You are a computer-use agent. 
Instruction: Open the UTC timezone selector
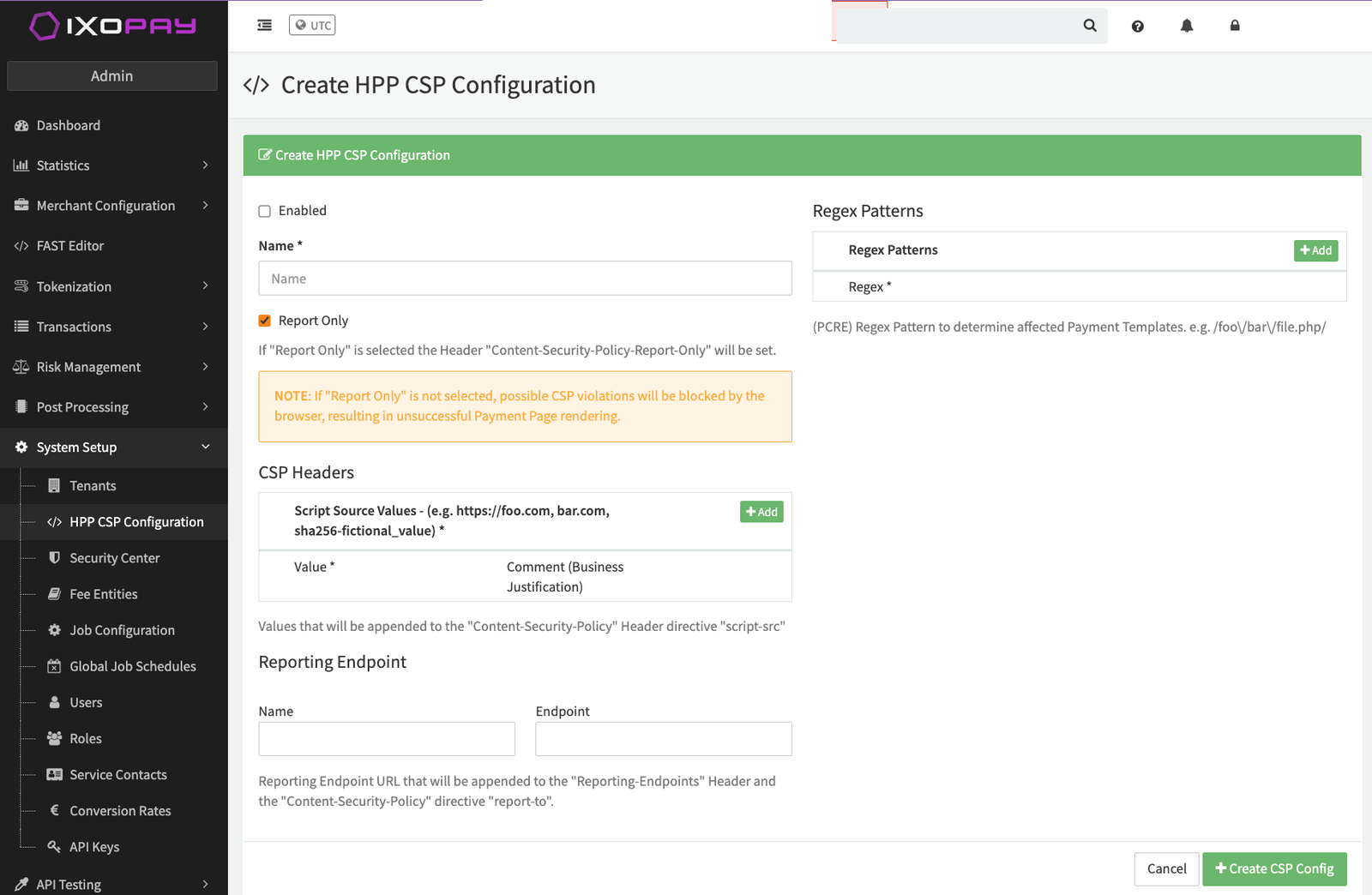(312, 25)
